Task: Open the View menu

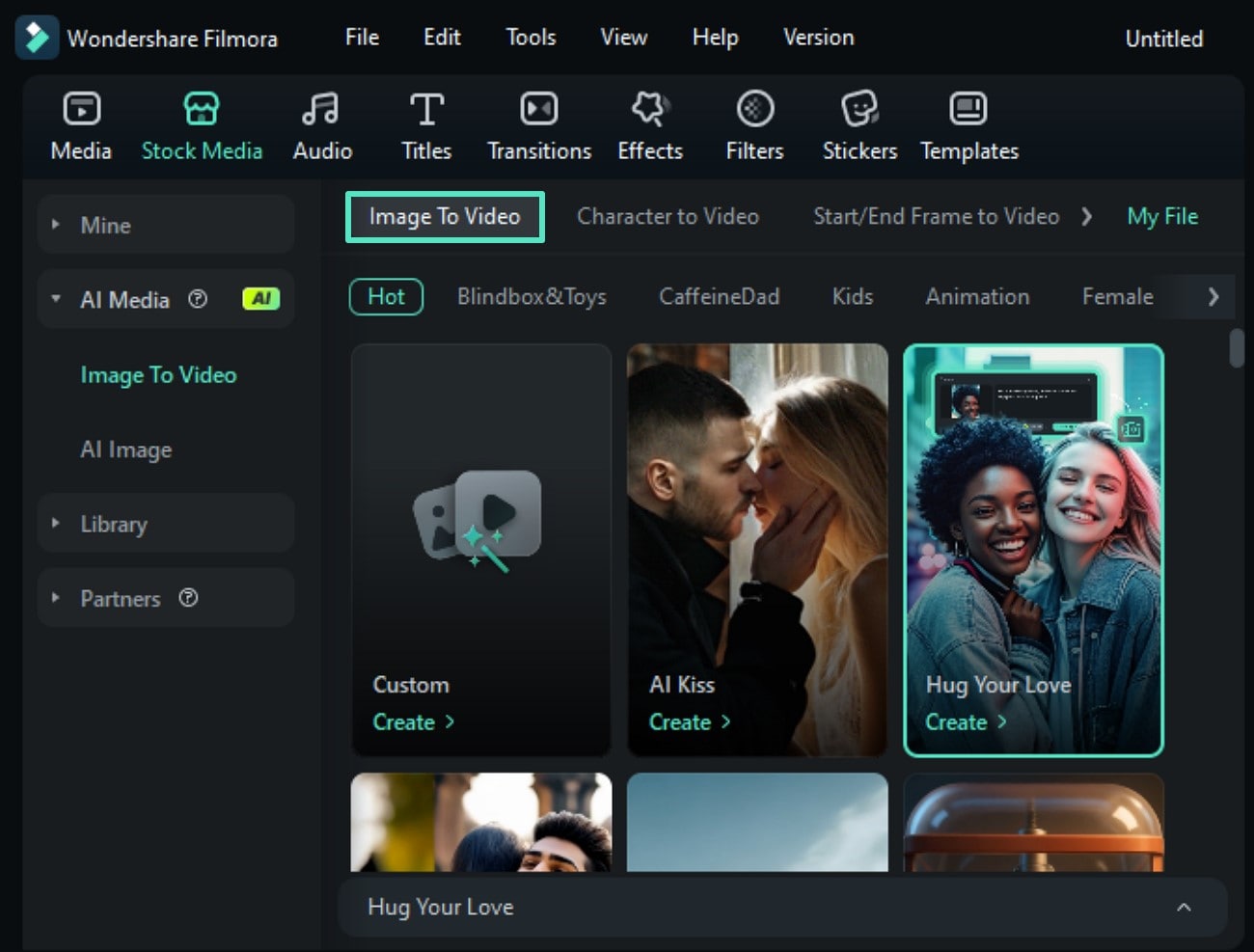Action: click(x=623, y=38)
